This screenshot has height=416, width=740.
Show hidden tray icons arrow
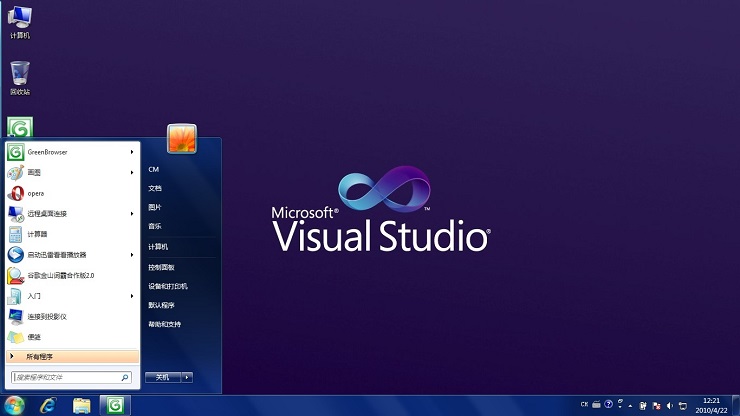pyautogui.click(x=631, y=406)
